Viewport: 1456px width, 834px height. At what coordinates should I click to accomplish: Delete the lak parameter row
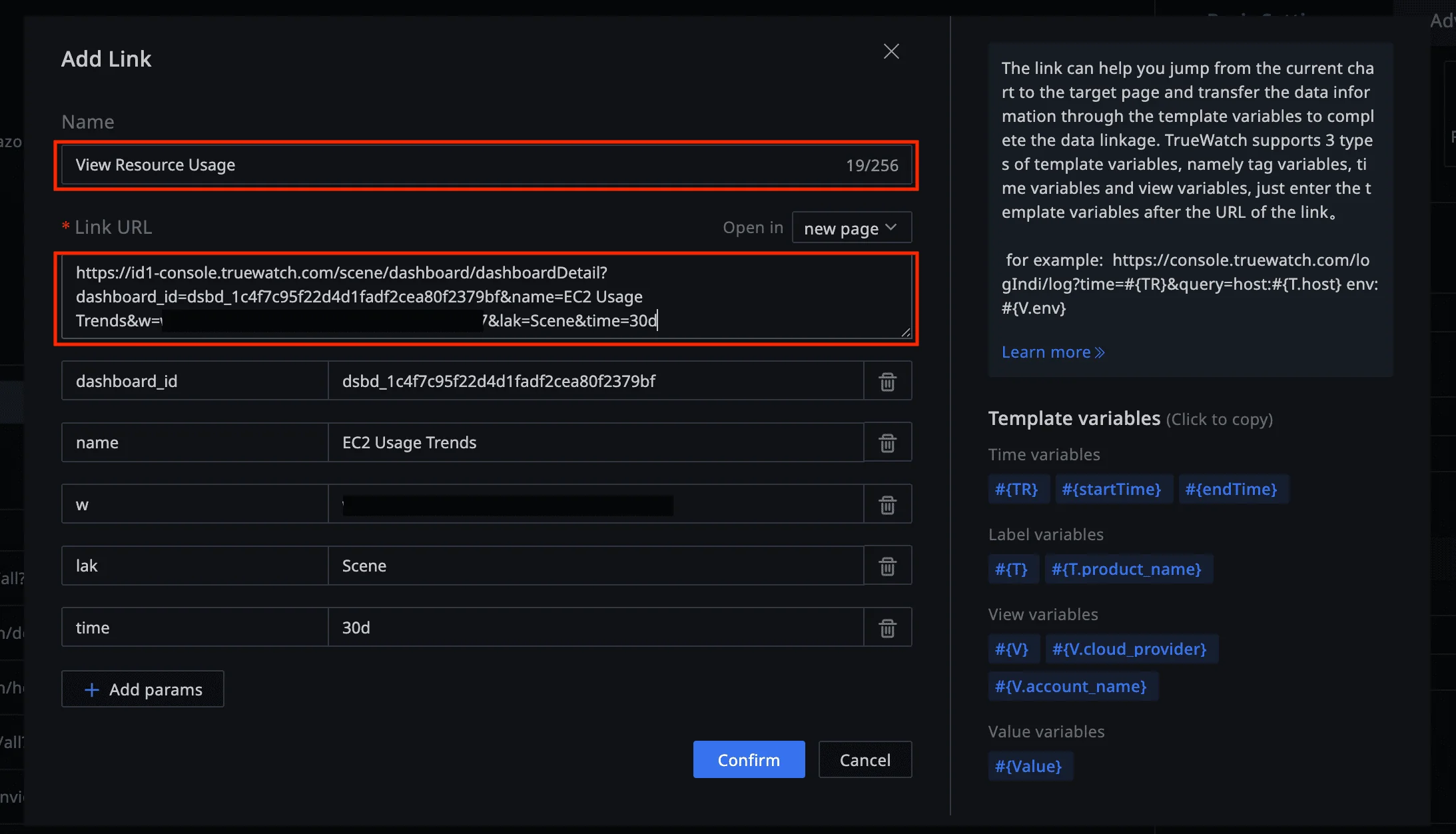(887, 566)
